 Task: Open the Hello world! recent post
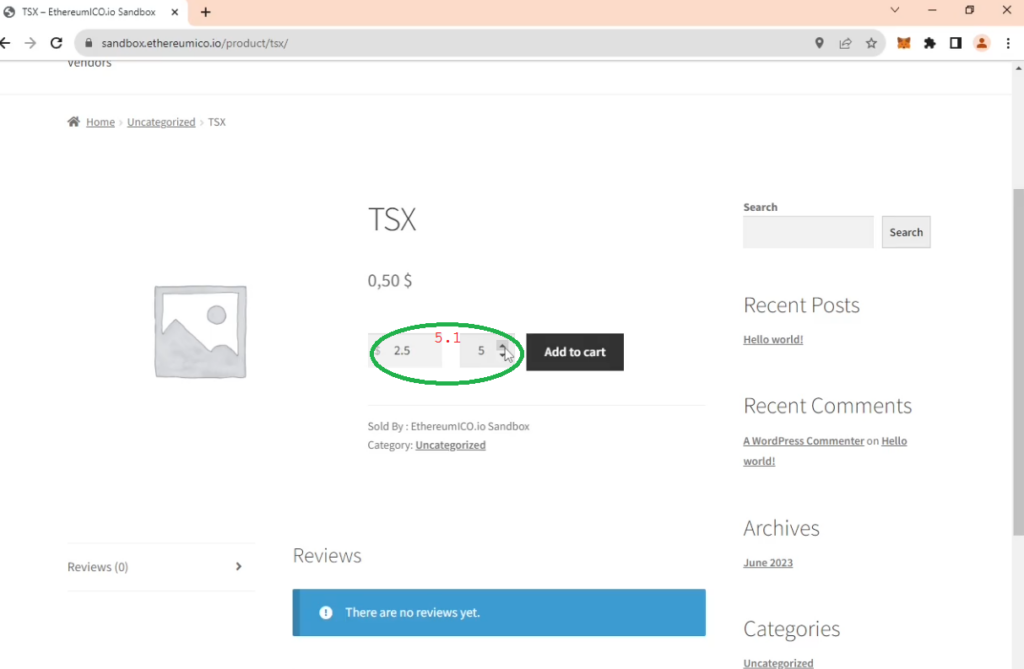tap(772, 340)
